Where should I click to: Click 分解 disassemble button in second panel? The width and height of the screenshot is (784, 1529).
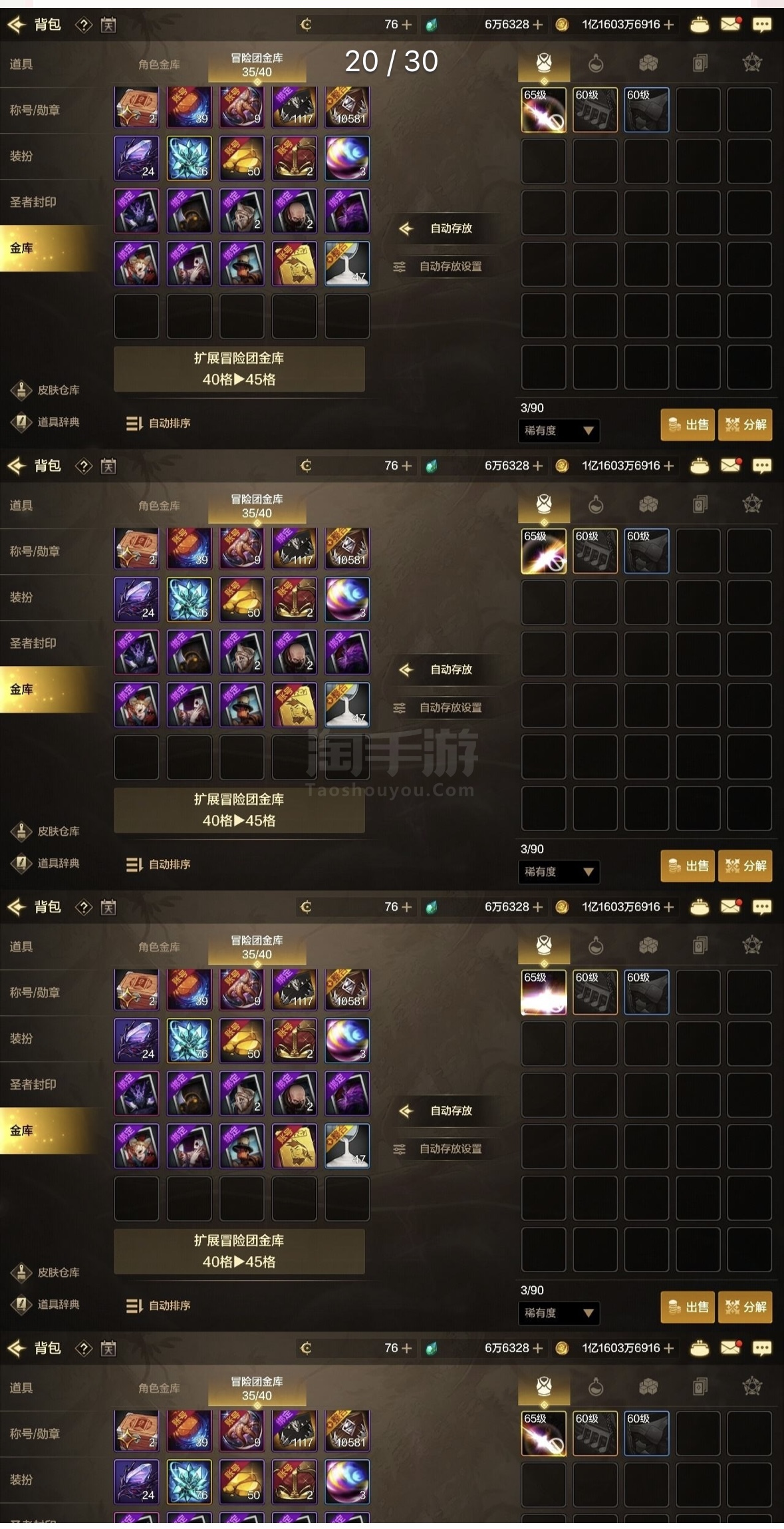(745, 866)
